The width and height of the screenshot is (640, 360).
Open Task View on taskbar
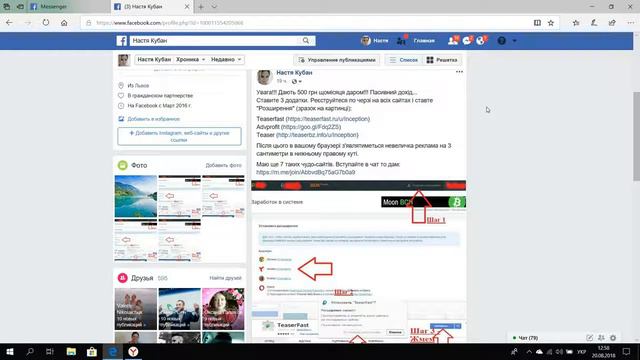(50, 351)
